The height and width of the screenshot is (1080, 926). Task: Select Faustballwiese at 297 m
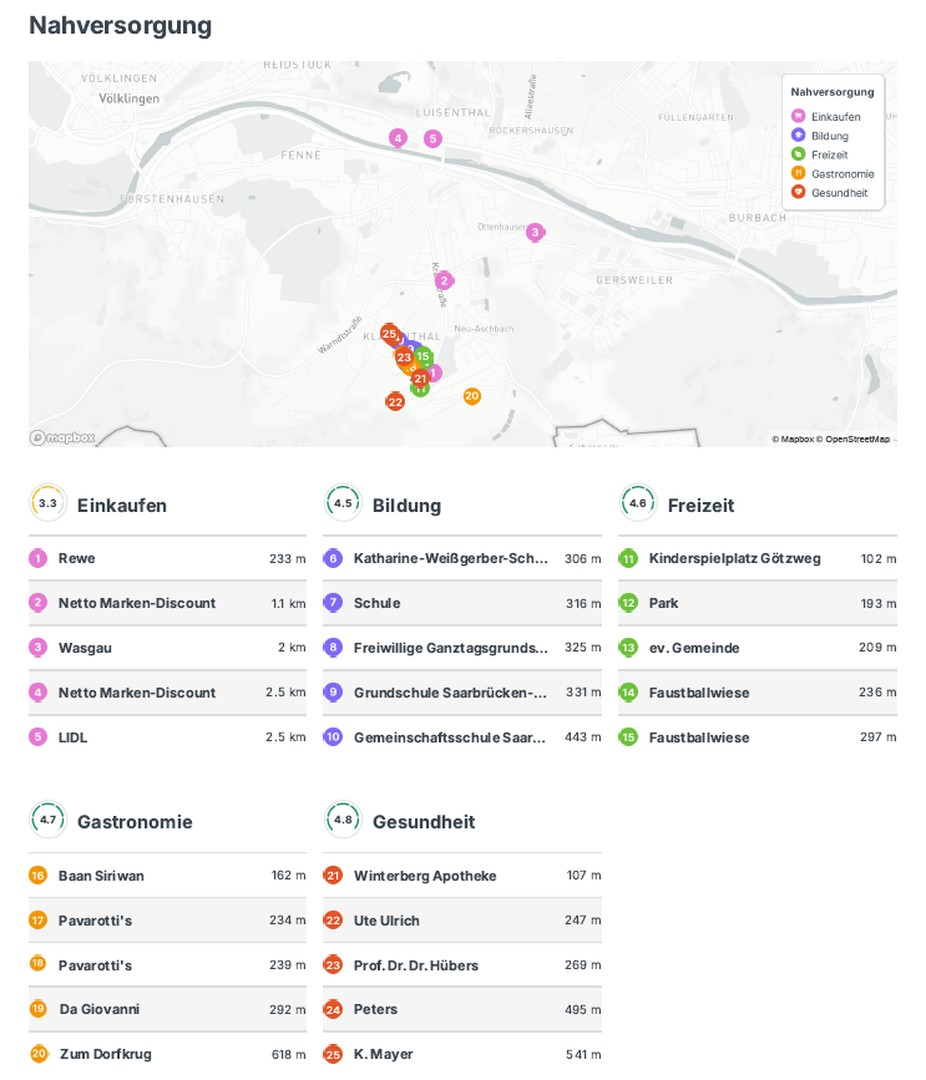pos(758,737)
